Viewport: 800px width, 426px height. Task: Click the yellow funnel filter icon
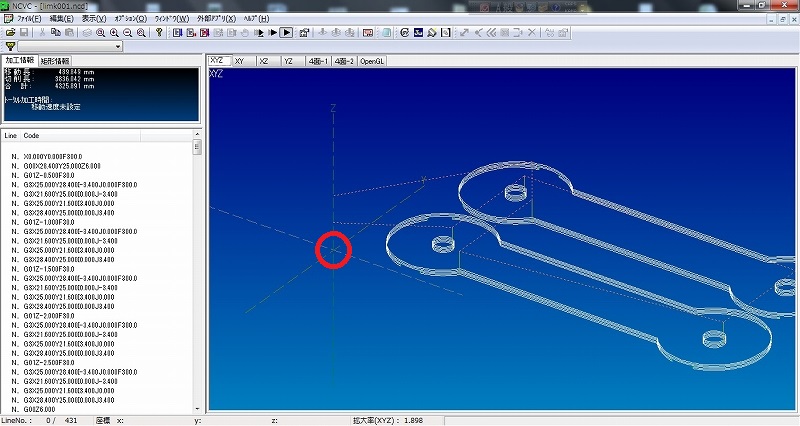(x=10, y=46)
